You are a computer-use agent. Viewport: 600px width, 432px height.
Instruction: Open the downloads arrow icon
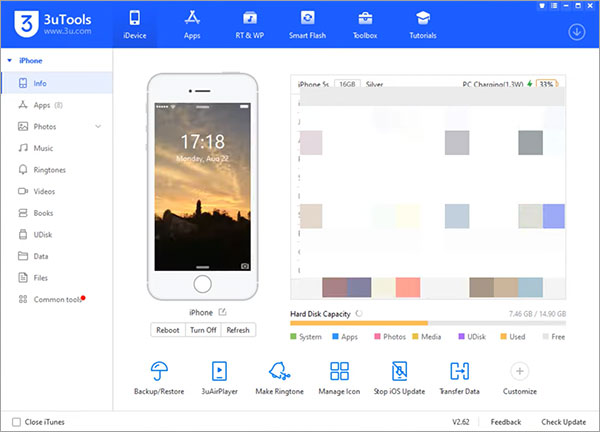pyautogui.click(x=576, y=31)
